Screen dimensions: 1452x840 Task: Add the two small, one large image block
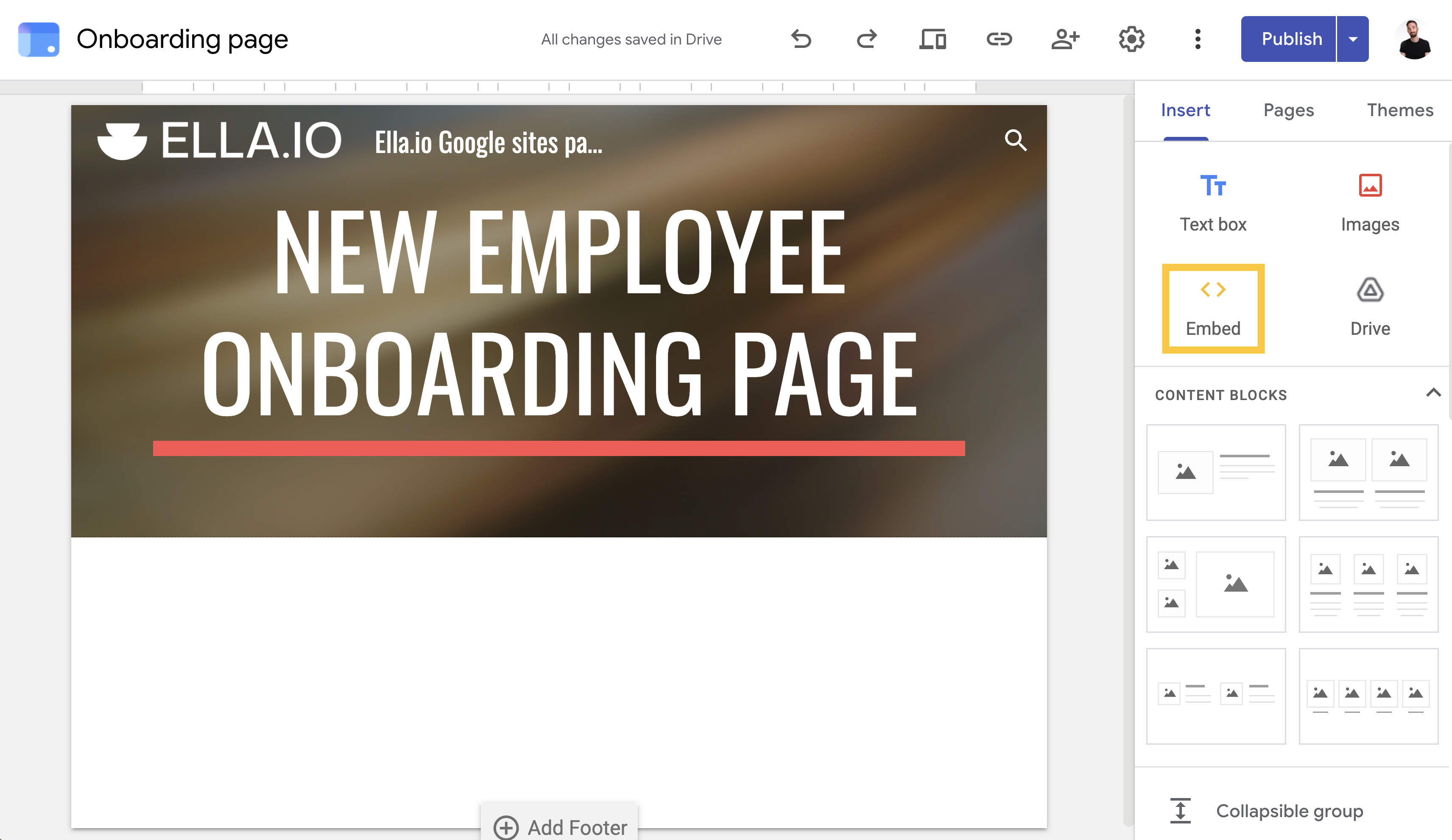pyautogui.click(x=1216, y=584)
